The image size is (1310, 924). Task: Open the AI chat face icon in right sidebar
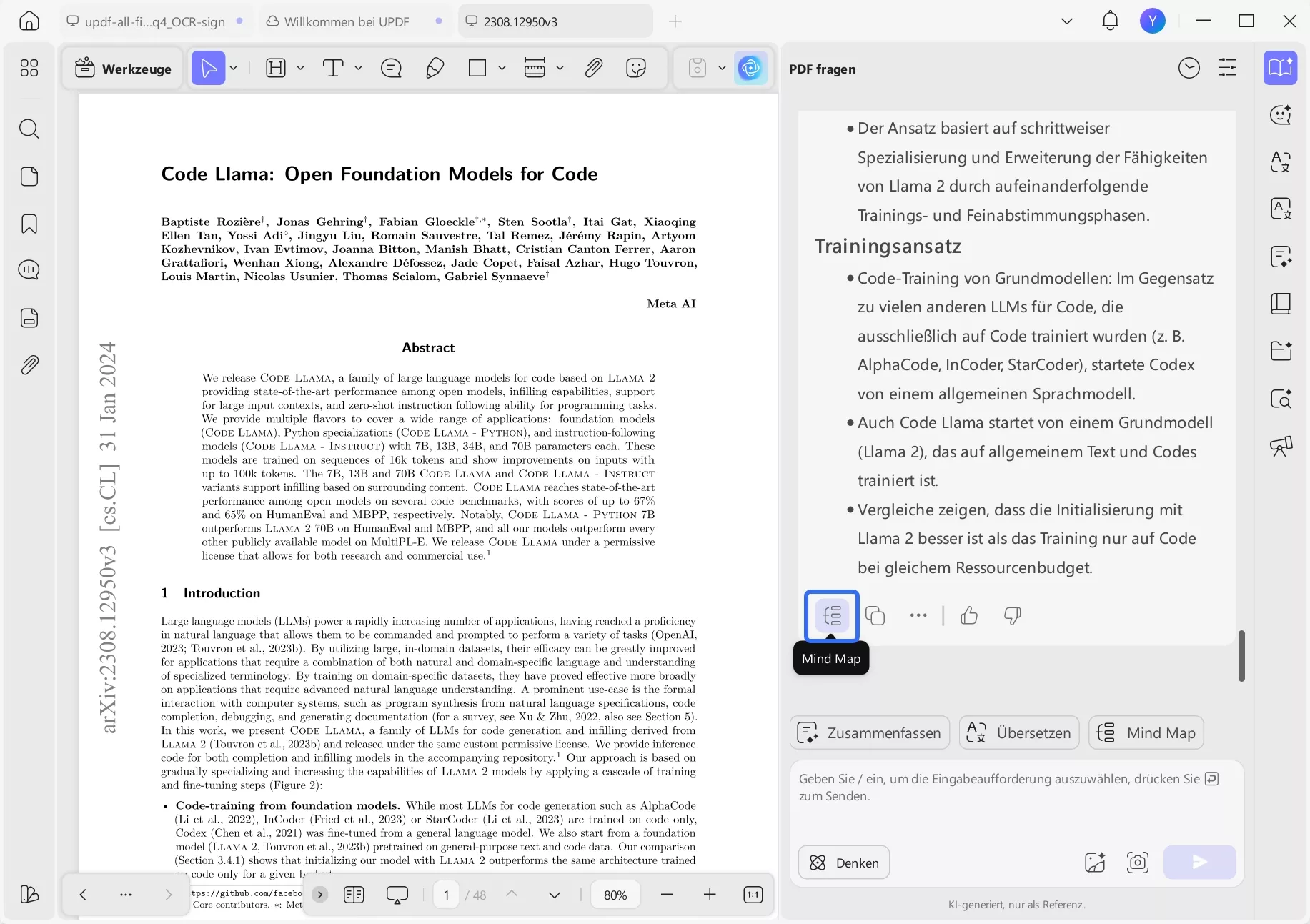tap(1281, 114)
